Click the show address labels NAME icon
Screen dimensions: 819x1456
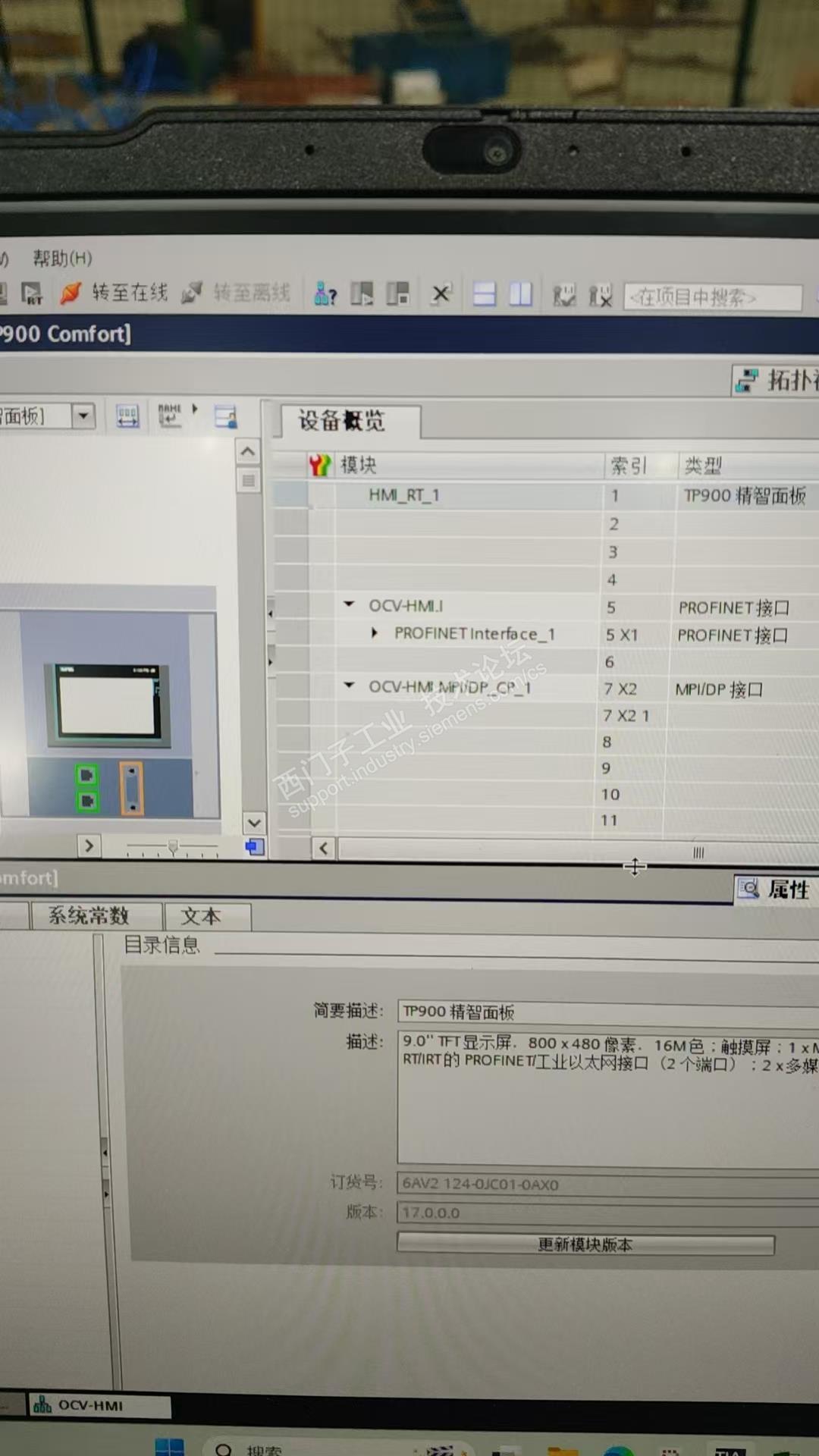tap(170, 416)
